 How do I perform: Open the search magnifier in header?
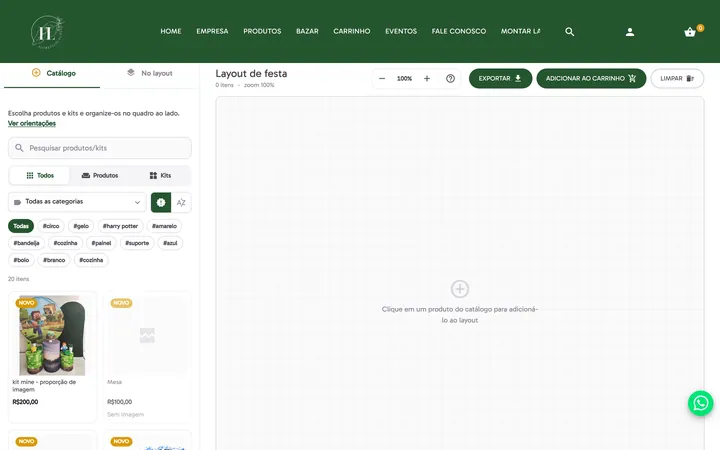coord(569,32)
